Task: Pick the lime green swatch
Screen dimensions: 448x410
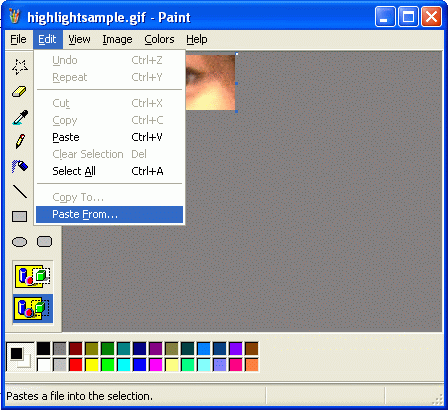Action: pos(108,365)
